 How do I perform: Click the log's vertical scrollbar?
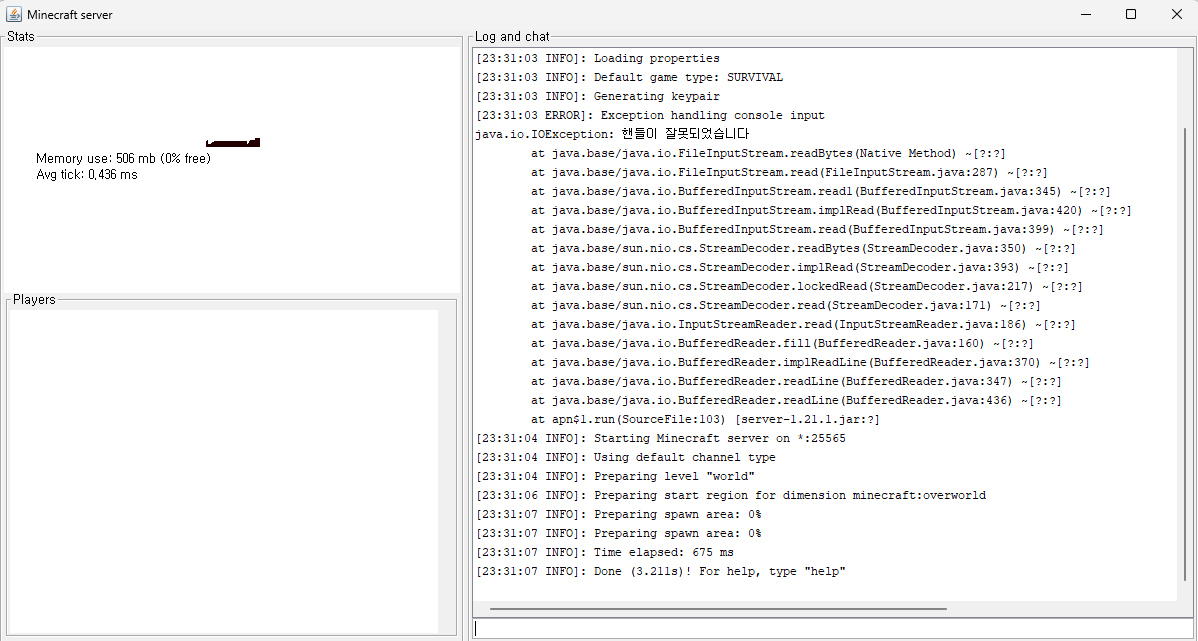click(1186, 353)
